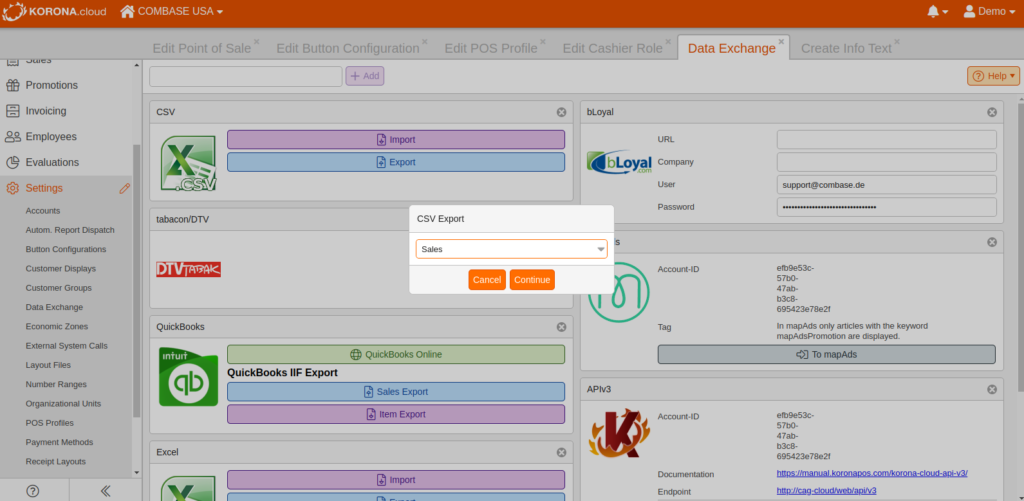This screenshot has height=501, width=1024.
Task: Go to Economic Zones
Action: coord(57,327)
